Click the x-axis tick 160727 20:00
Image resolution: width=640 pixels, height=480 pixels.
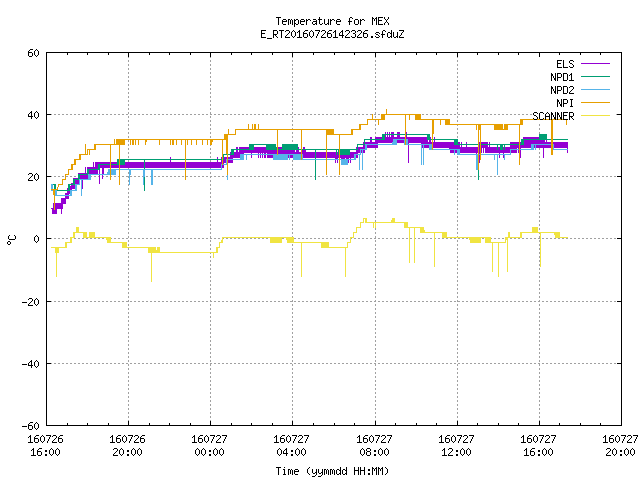click(x=620, y=445)
